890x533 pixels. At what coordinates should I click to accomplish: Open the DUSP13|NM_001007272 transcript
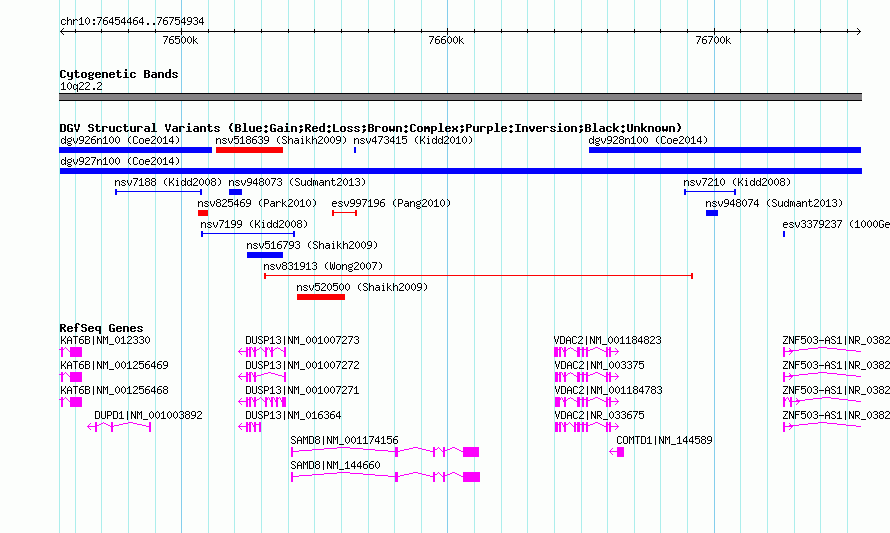tap(262, 377)
